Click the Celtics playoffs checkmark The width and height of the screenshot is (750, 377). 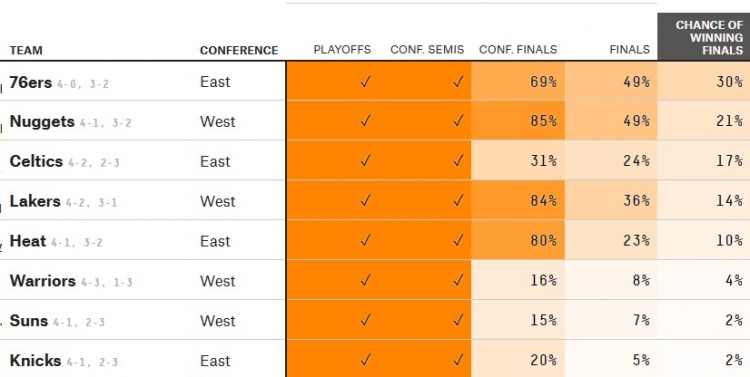pos(365,161)
